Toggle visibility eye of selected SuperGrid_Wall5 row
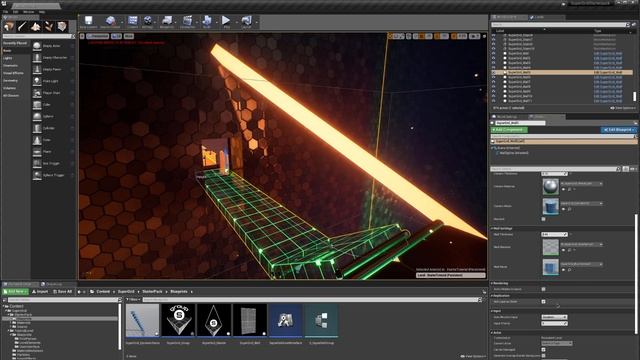640x360 pixels. tap(493, 72)
